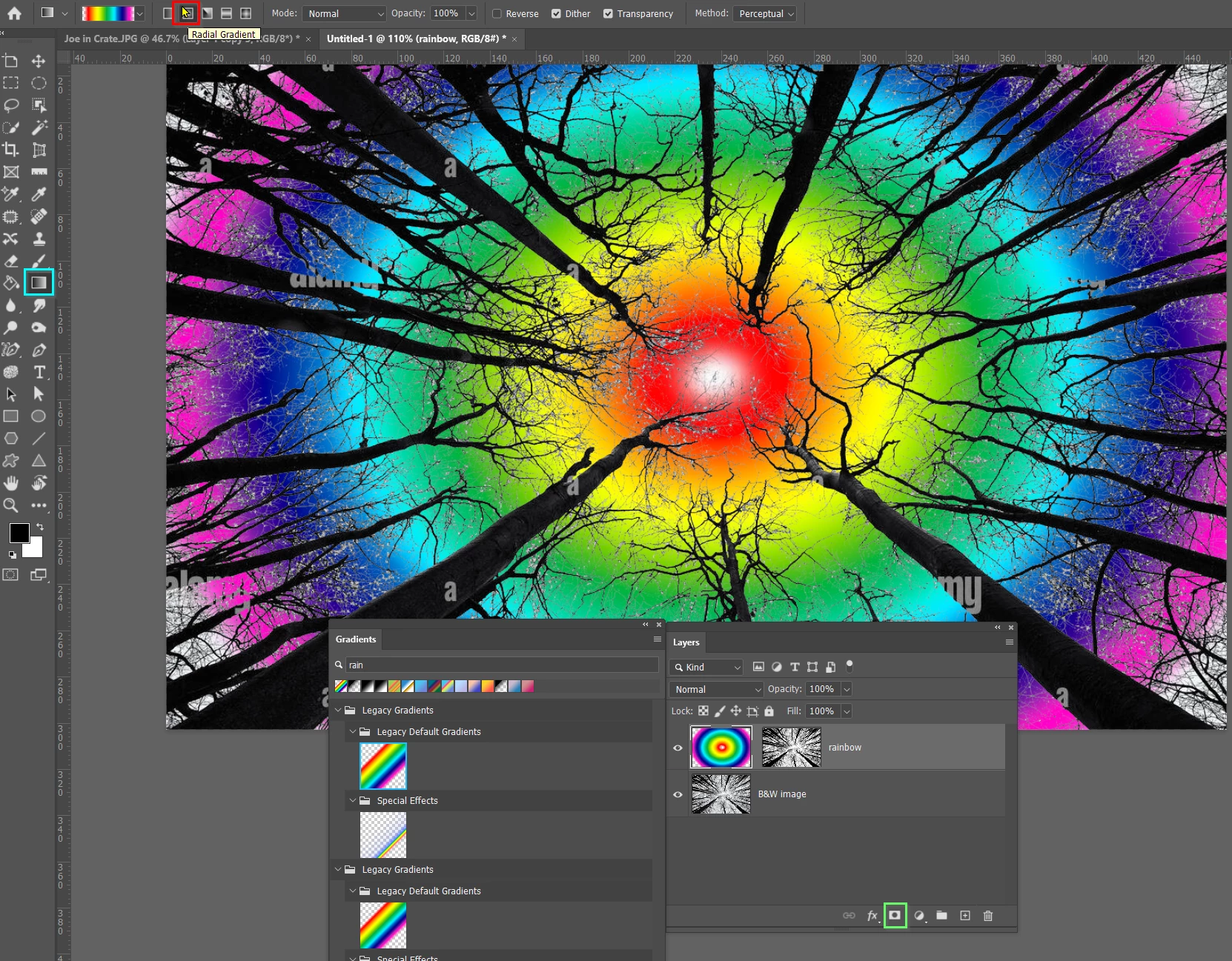Select the Hand tool
The image size is (1232, 961).
point(11,483)
